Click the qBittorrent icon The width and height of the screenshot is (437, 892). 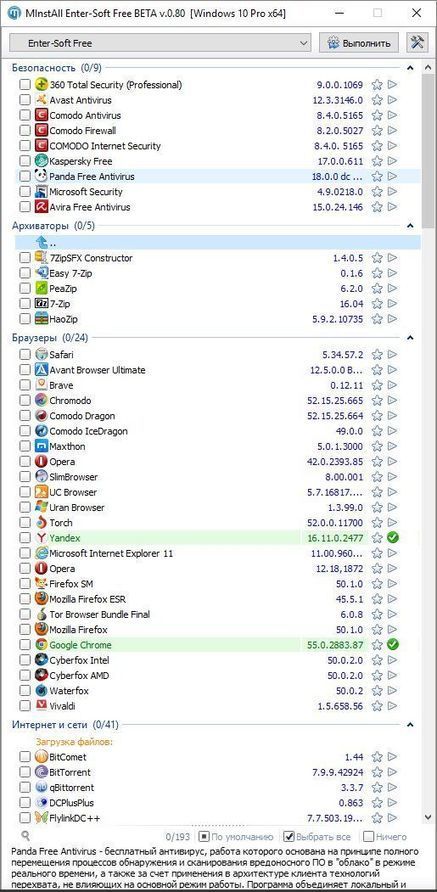(x=41, y=788)
